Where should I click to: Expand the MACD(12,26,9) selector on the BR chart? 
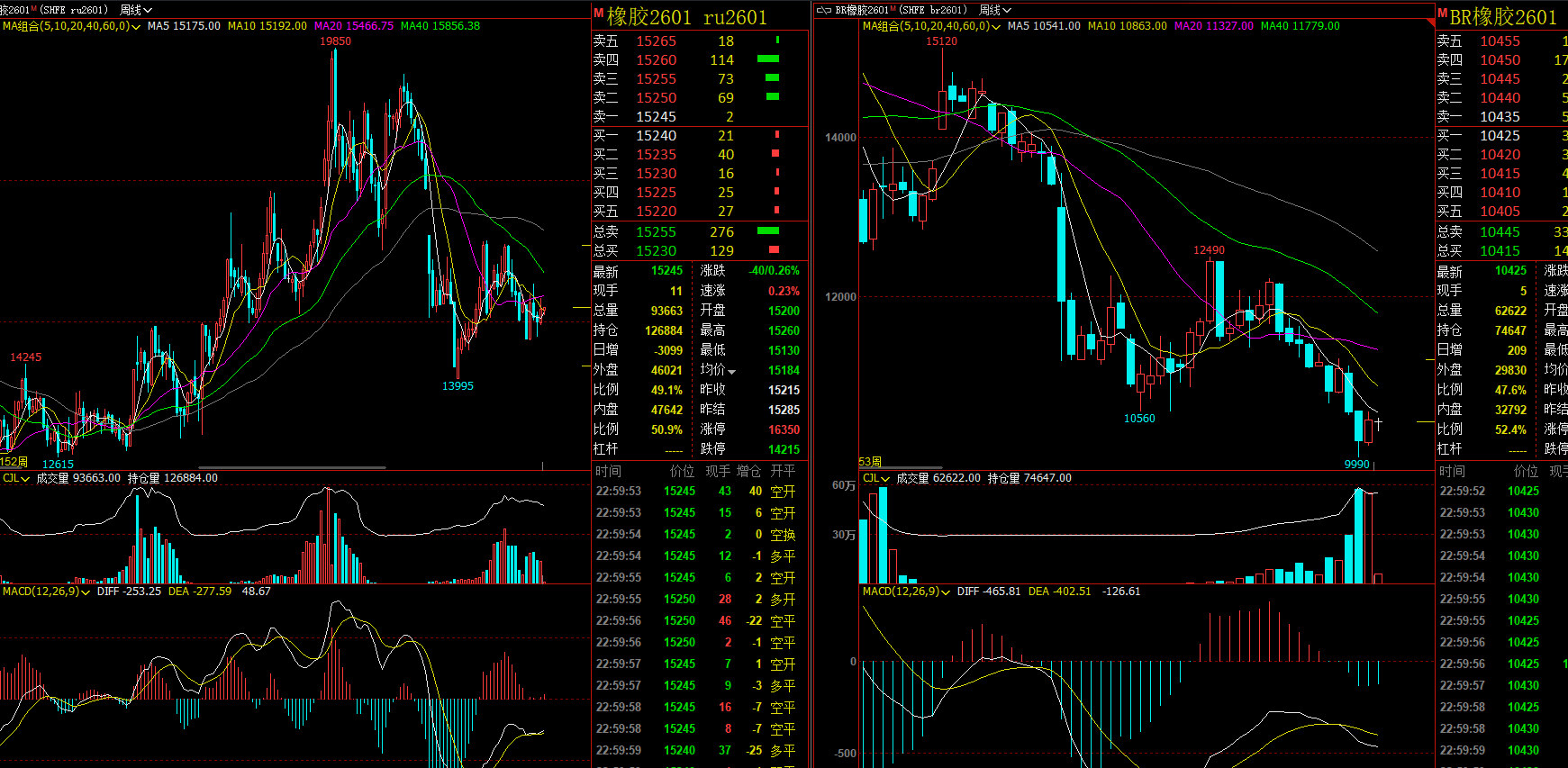946,592
